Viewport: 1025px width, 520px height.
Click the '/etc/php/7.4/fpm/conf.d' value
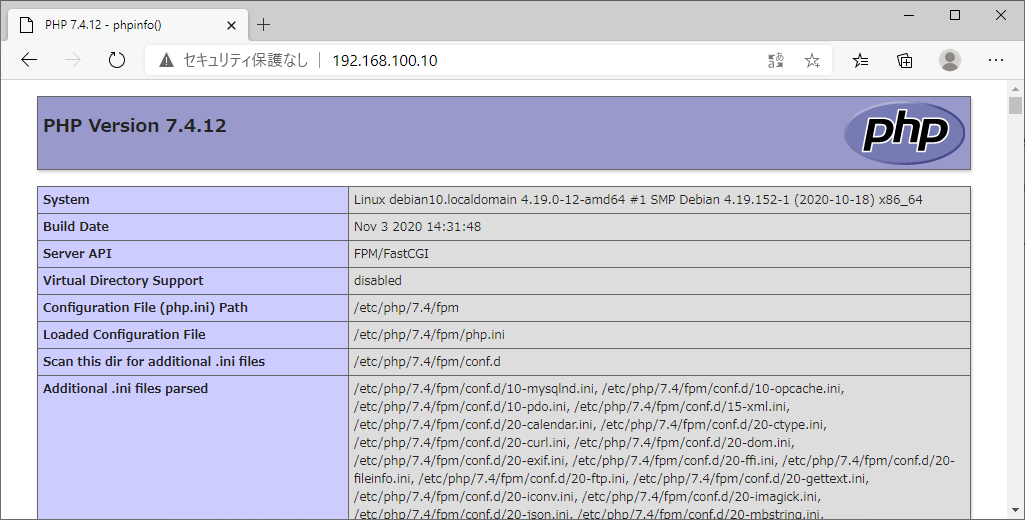(x=427, y=362)
